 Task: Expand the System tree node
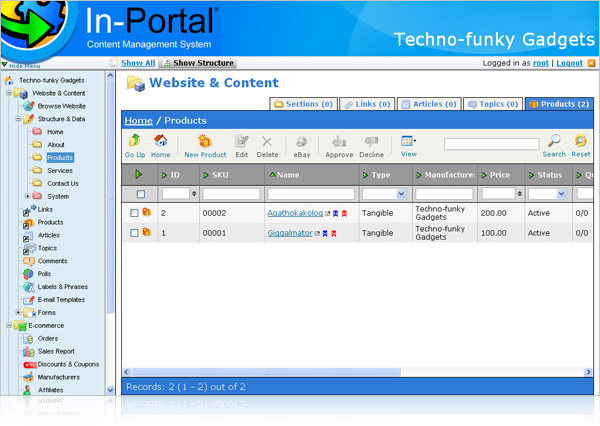(x=28, y=196)
